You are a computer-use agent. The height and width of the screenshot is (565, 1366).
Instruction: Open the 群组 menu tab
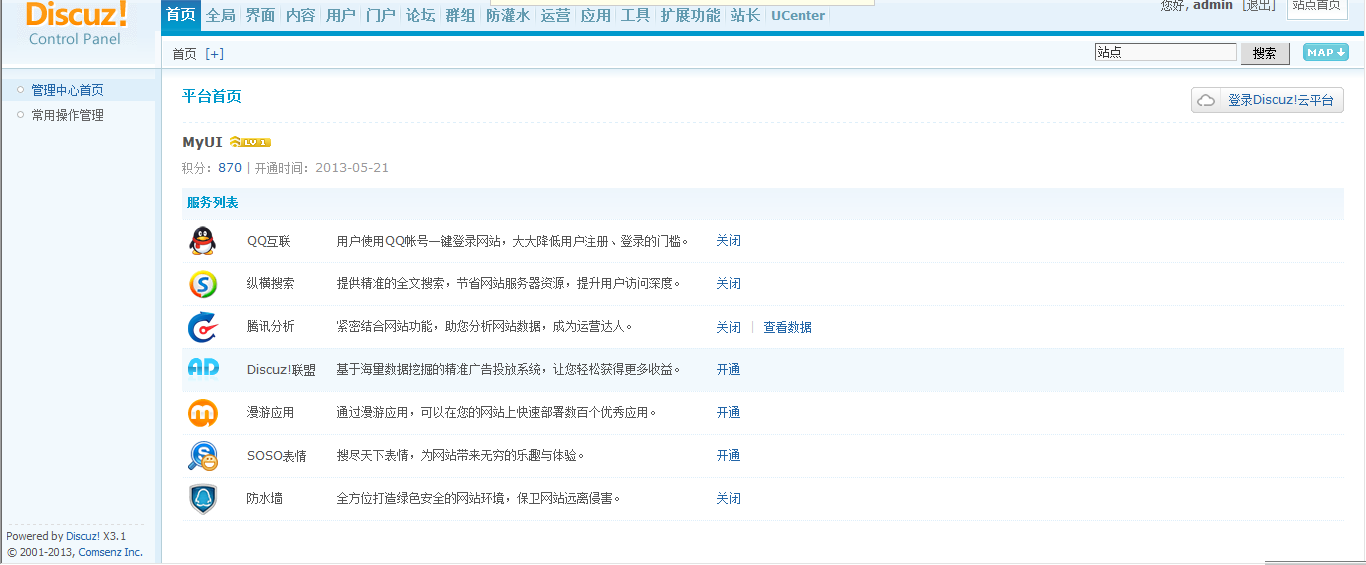(460, 15)
